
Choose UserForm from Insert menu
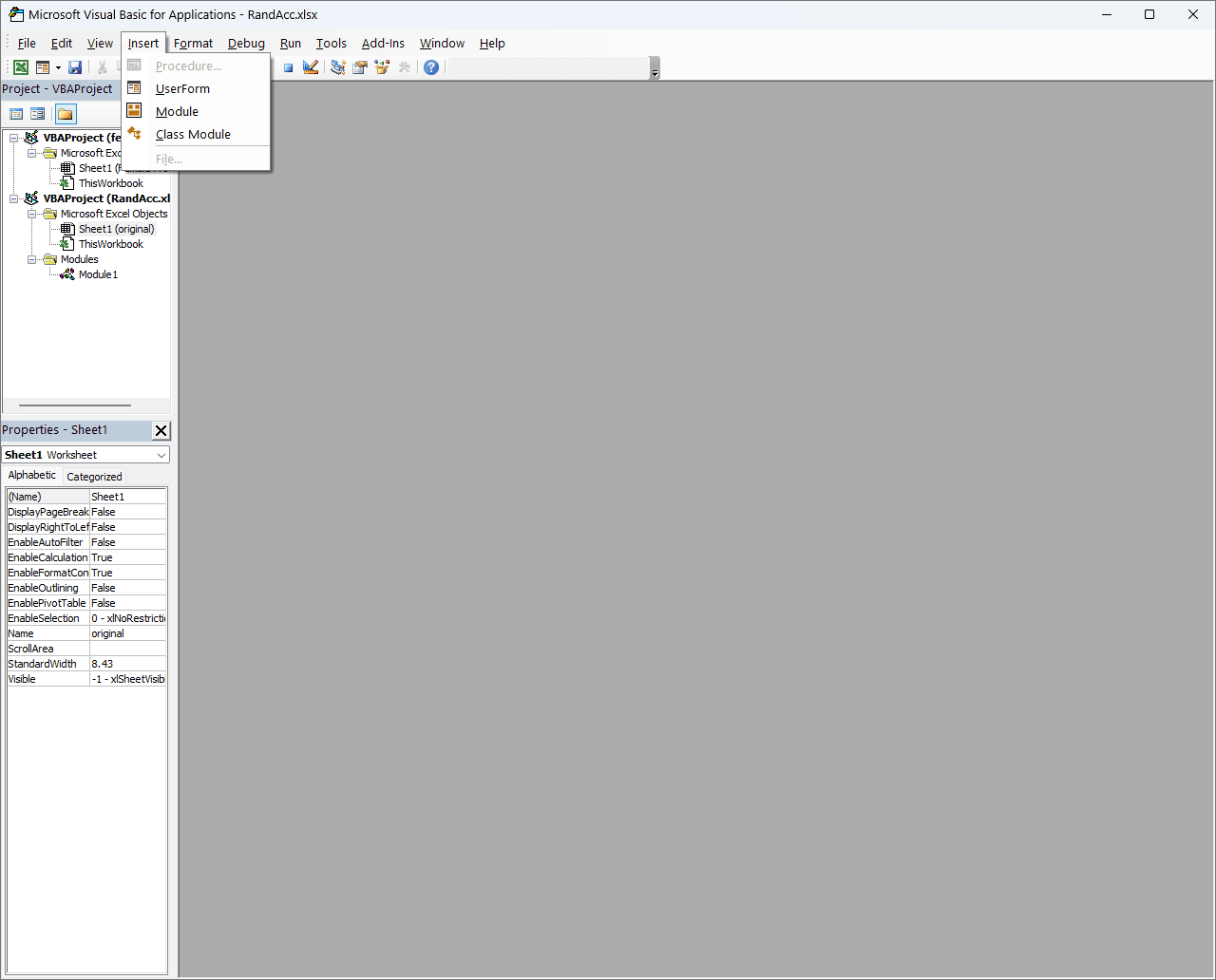(x=197, y=88)
